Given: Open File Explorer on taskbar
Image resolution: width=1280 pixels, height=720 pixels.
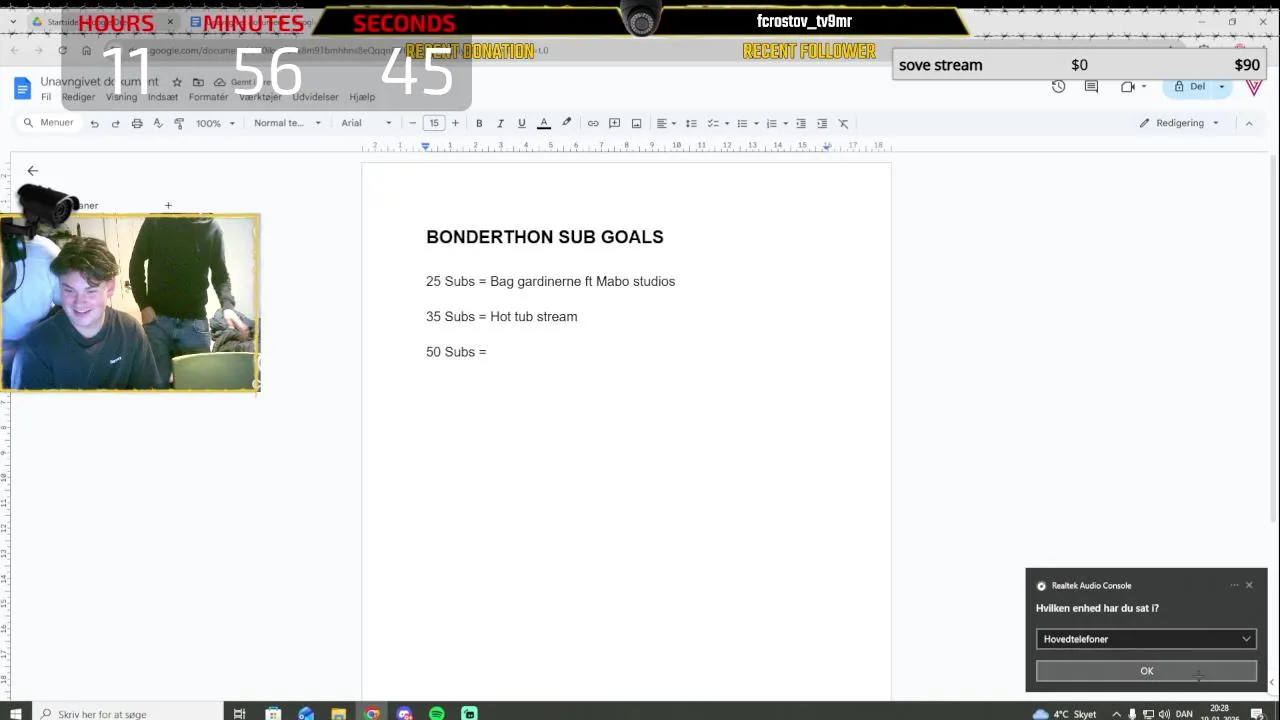Looking at the screenshot, I should pyautogui.click(x=339, y=714).
